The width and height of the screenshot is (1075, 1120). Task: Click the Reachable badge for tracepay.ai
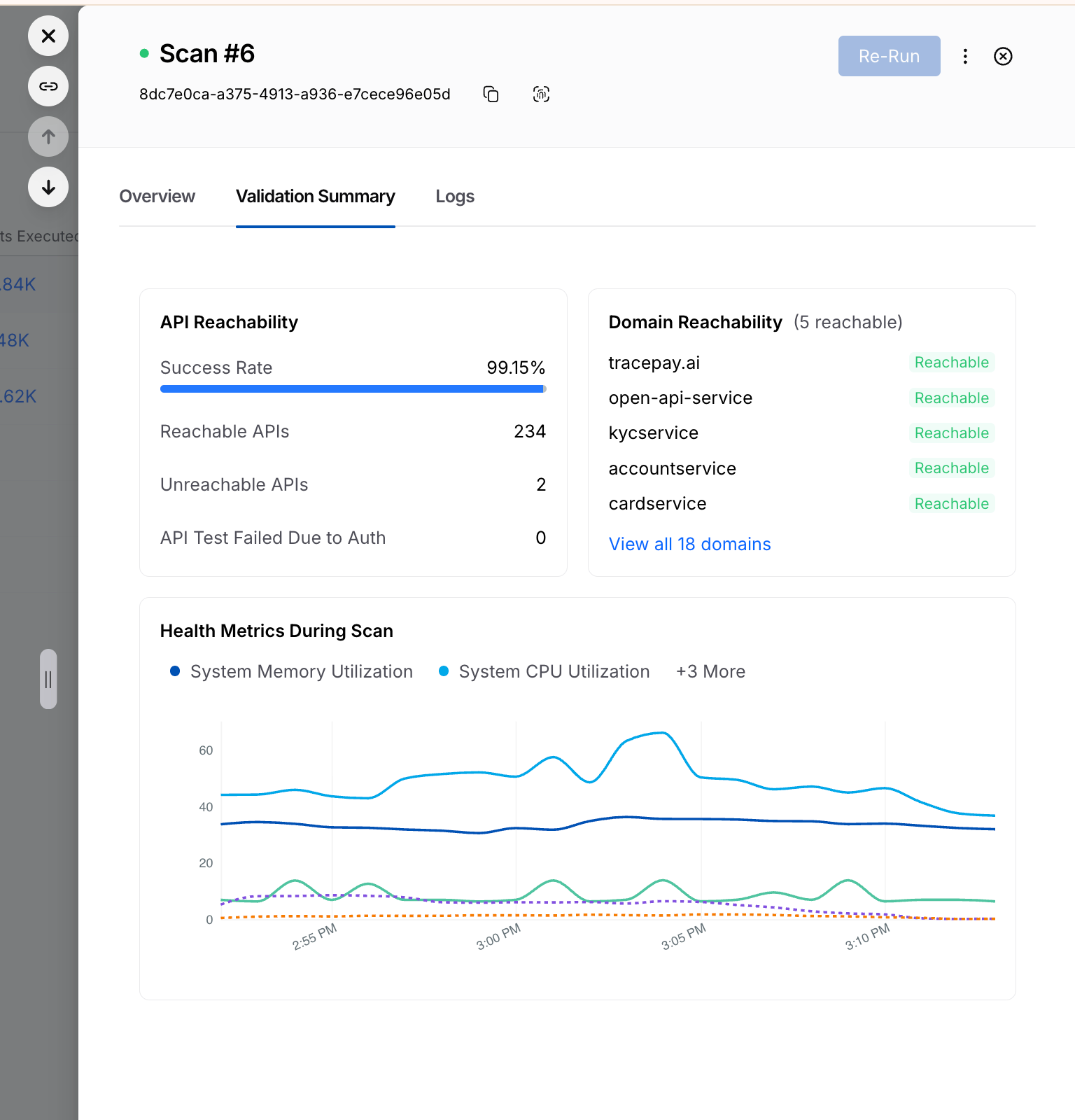[x=951, y=362]
